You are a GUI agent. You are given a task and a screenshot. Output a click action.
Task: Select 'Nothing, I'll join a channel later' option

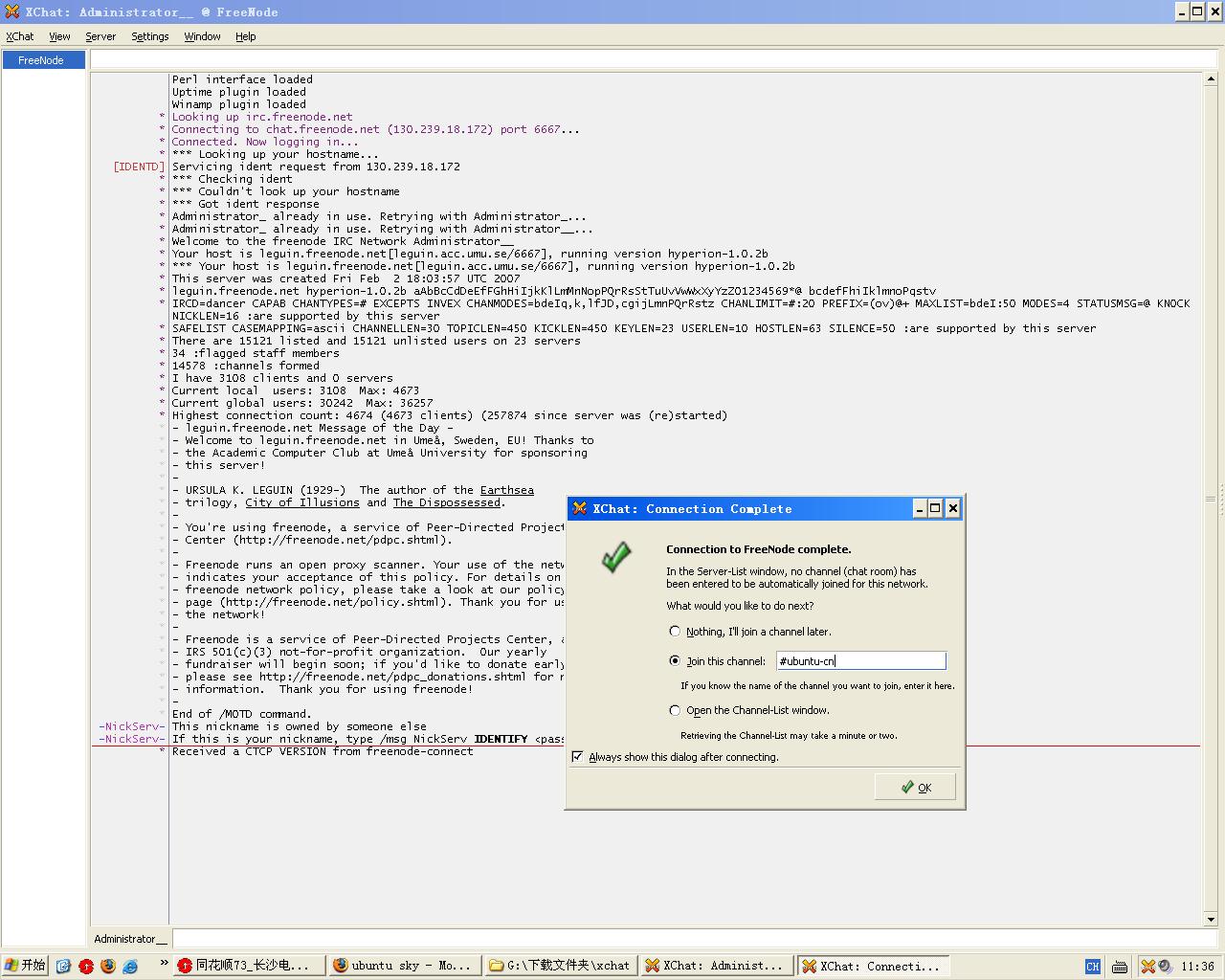[x=675, y=632]
